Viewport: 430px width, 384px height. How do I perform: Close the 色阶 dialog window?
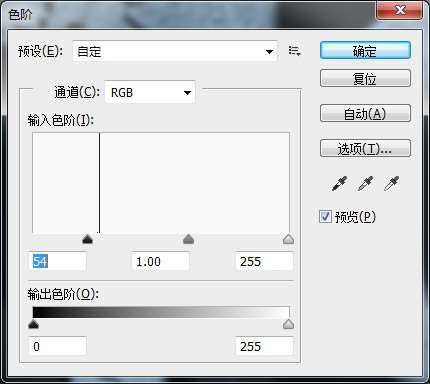(400, 11)
